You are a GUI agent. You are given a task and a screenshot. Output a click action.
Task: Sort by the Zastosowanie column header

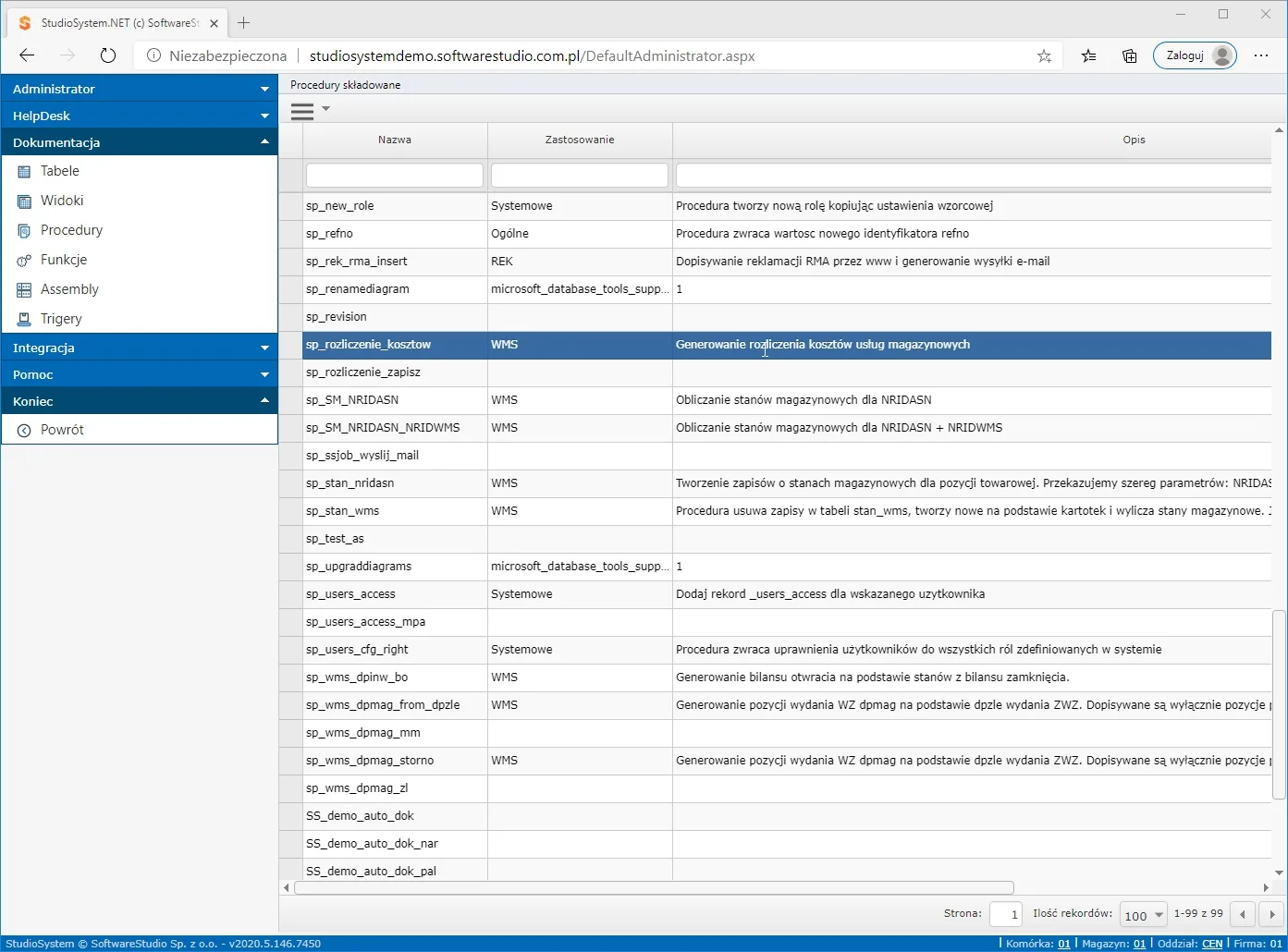(580, 140)
